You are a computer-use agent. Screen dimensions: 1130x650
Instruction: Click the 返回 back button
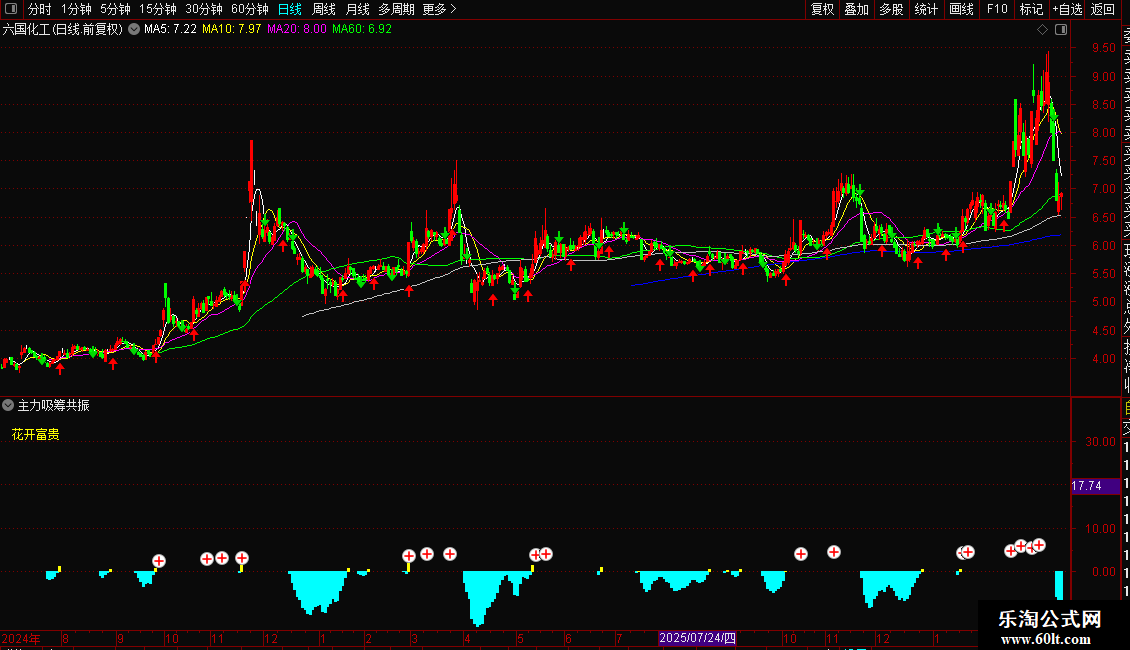[x=1103, y=9]
